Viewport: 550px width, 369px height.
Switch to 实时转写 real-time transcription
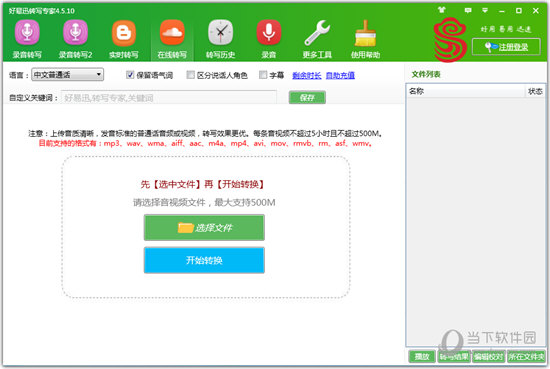coord(123,39)
